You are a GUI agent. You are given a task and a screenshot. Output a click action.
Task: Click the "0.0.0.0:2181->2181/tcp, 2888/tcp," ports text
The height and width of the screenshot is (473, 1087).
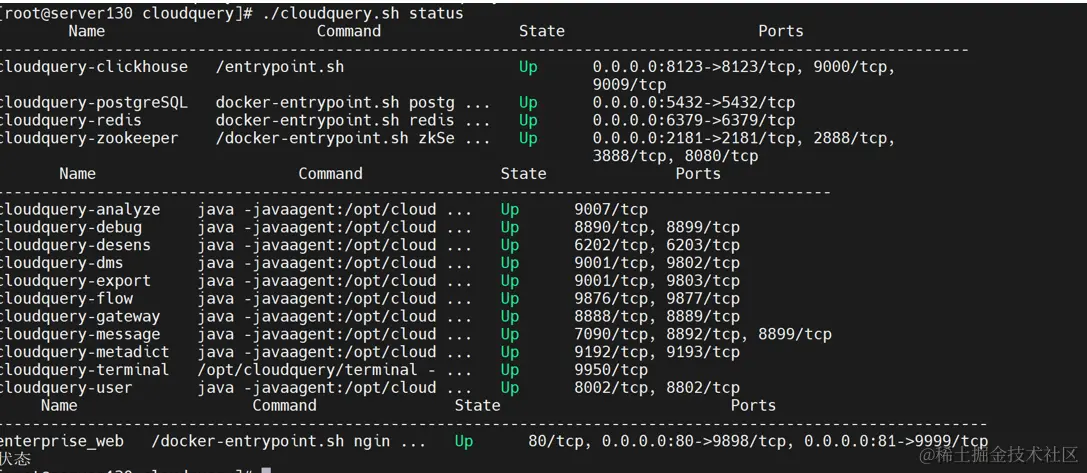click(x=744, y=138)
